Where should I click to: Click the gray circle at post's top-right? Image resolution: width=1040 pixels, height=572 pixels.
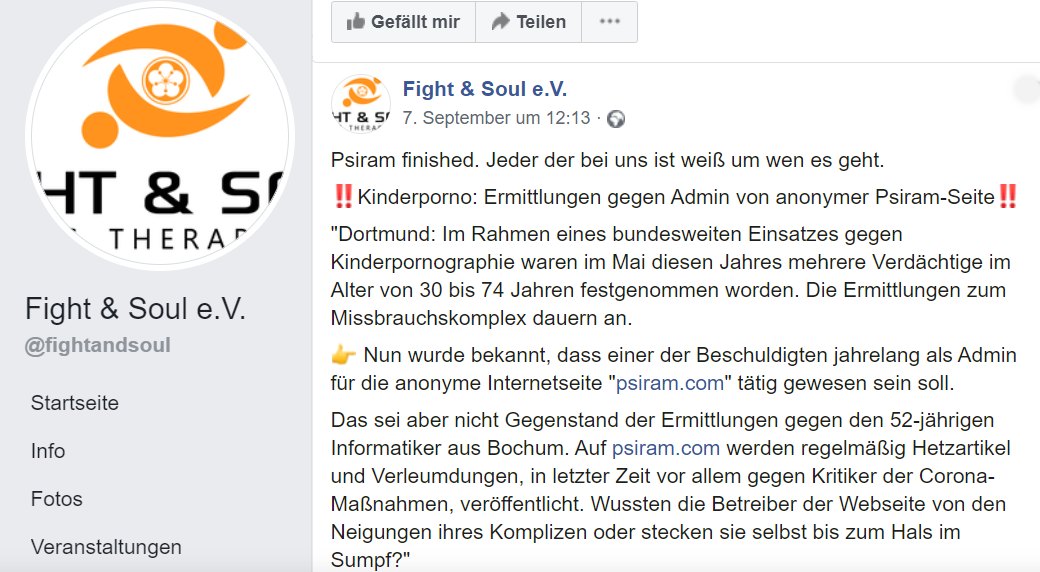[x=1028, y=89]
